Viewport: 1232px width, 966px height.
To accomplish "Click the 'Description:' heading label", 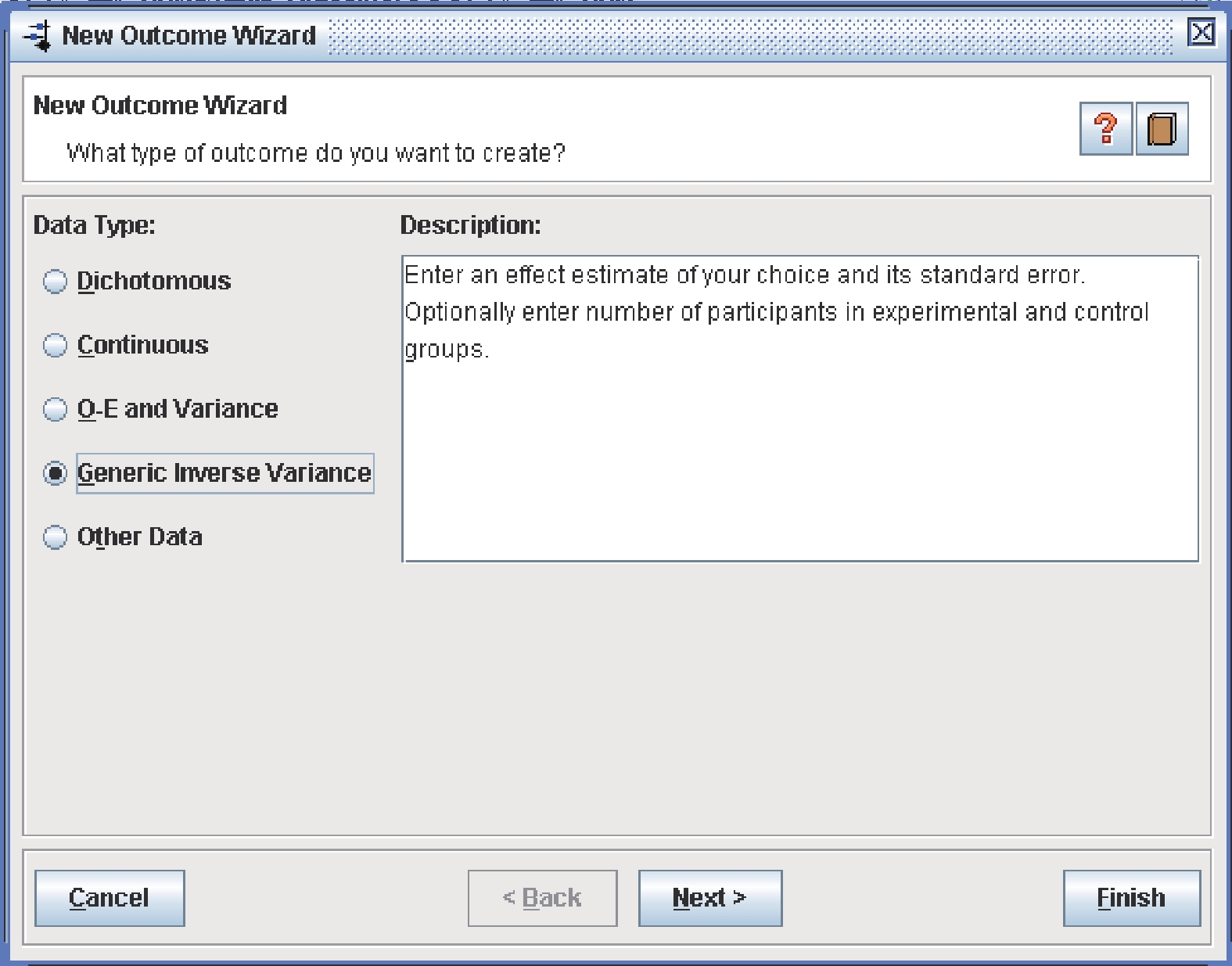I will click(x=470, y=225).
